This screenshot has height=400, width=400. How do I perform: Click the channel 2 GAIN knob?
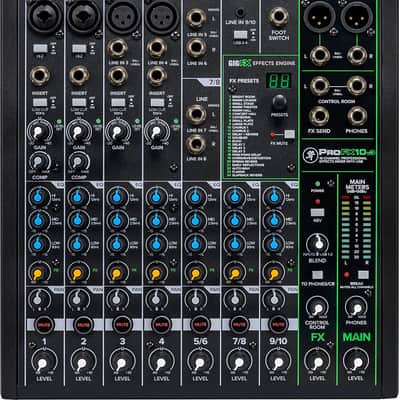(x=79, y=131)
